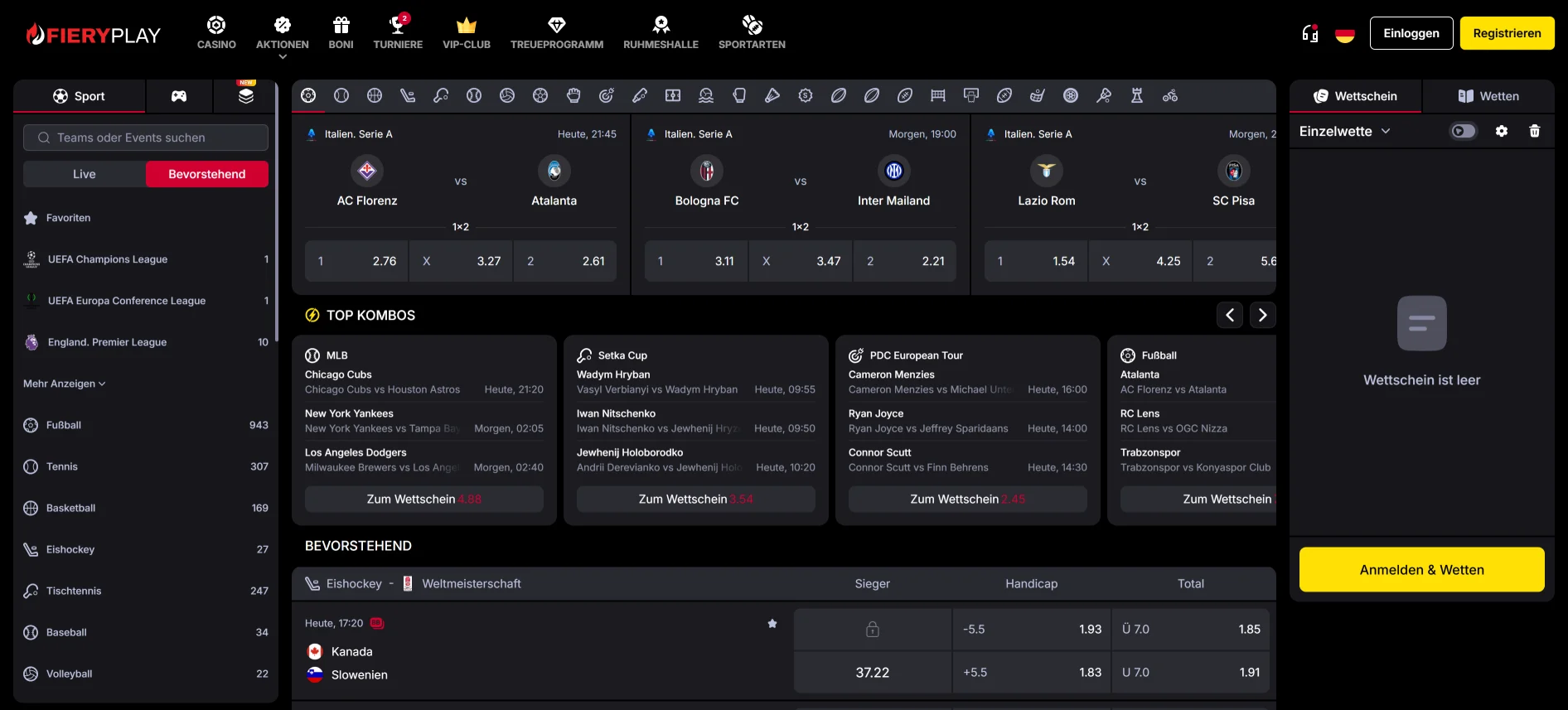The width and height of the screenshot is (1568, 710).
Task: Bet on AC Florenz win at 2.76
Action: click(x=357, y=261)
